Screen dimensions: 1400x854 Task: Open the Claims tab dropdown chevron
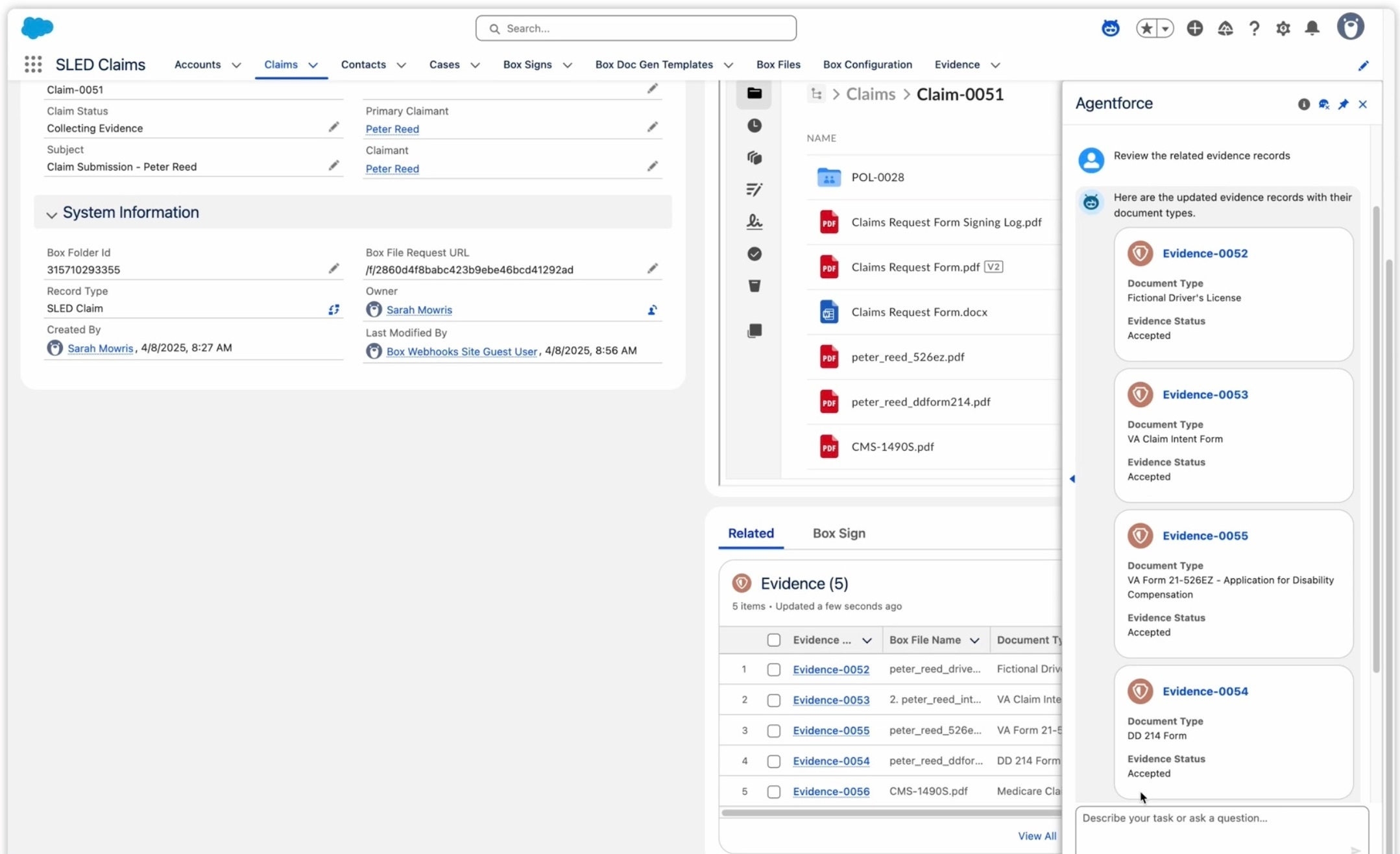pyautogui.click(x=313, y=65)
